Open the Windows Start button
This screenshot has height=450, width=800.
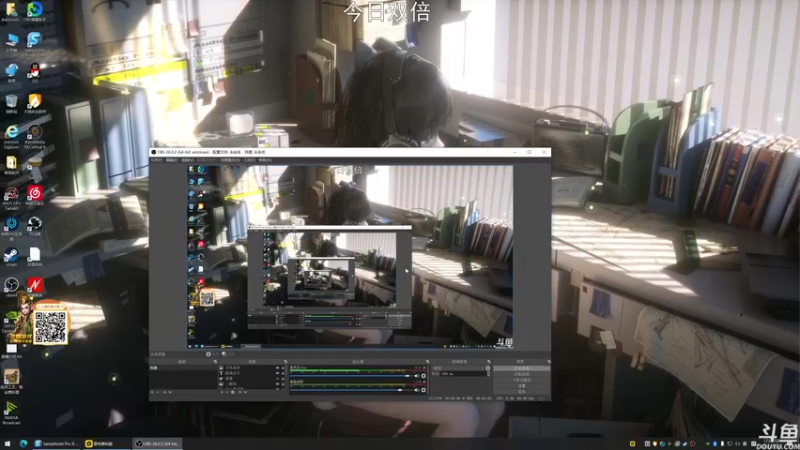point(7,444)
